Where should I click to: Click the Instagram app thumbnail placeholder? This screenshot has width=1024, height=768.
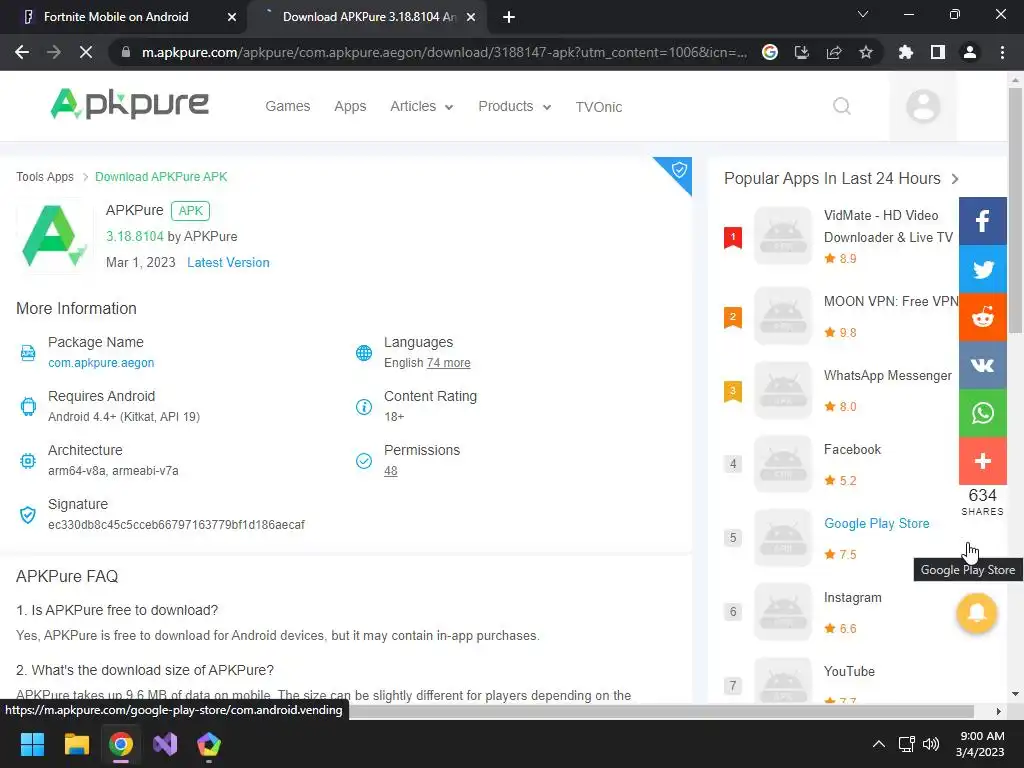pos(782,611)
